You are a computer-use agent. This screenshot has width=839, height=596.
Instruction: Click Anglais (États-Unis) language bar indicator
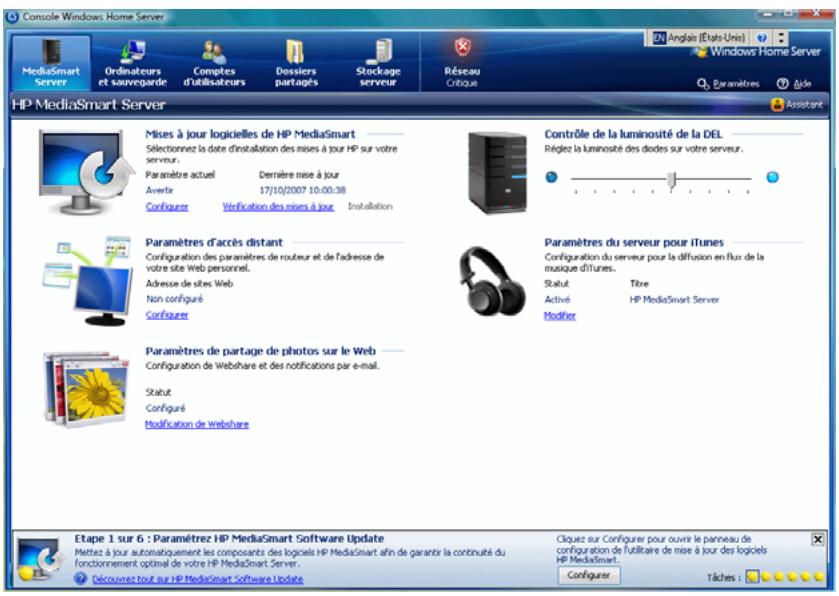click(699, 37)
